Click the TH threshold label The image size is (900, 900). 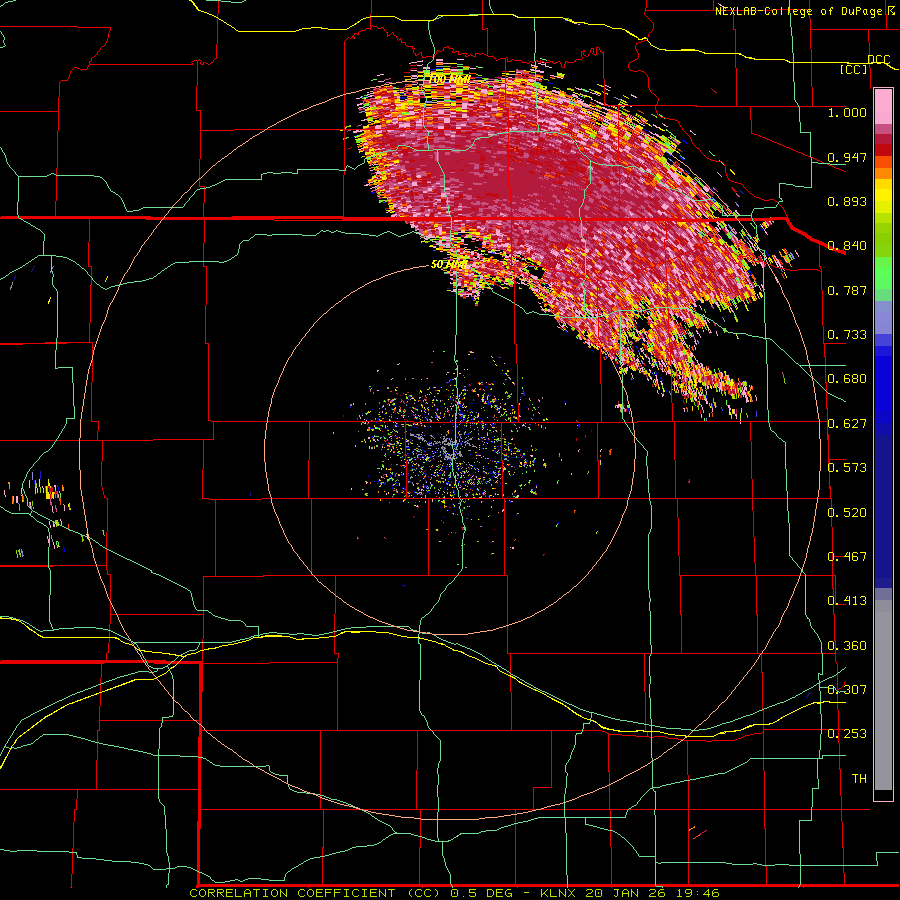point(859,778)
